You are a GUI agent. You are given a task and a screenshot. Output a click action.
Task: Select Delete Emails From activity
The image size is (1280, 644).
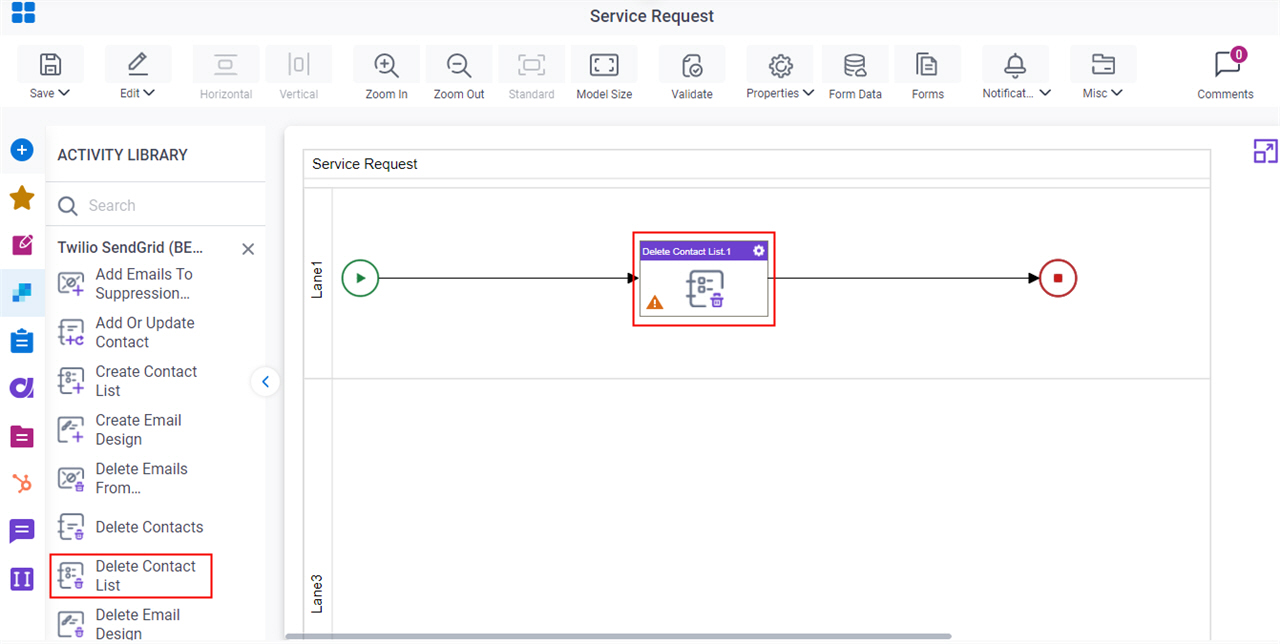[130, 478]
